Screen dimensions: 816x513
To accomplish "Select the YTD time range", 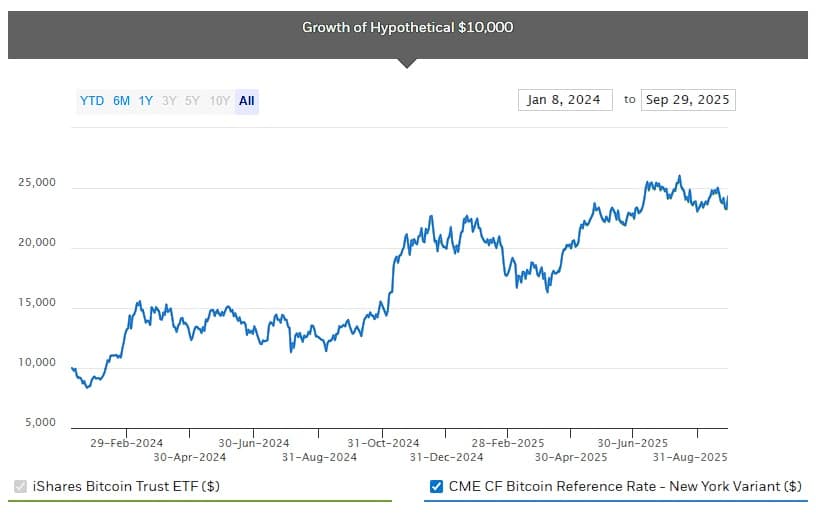I will tap(91, 101).
